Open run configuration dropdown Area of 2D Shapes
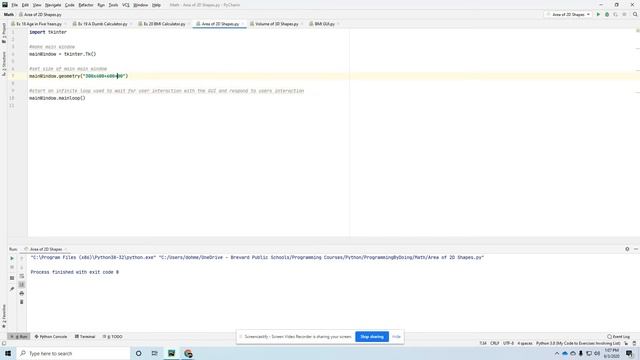Viewport: 640px width, 360px height. [x=568, y=14]
